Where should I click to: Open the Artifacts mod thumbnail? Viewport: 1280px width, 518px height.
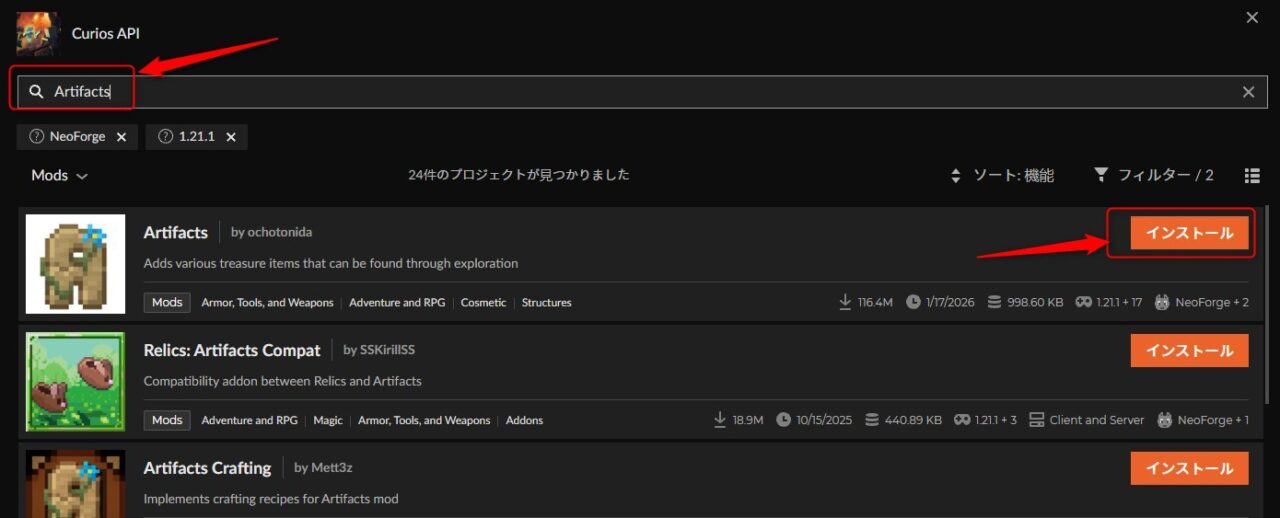pos(75,264)
